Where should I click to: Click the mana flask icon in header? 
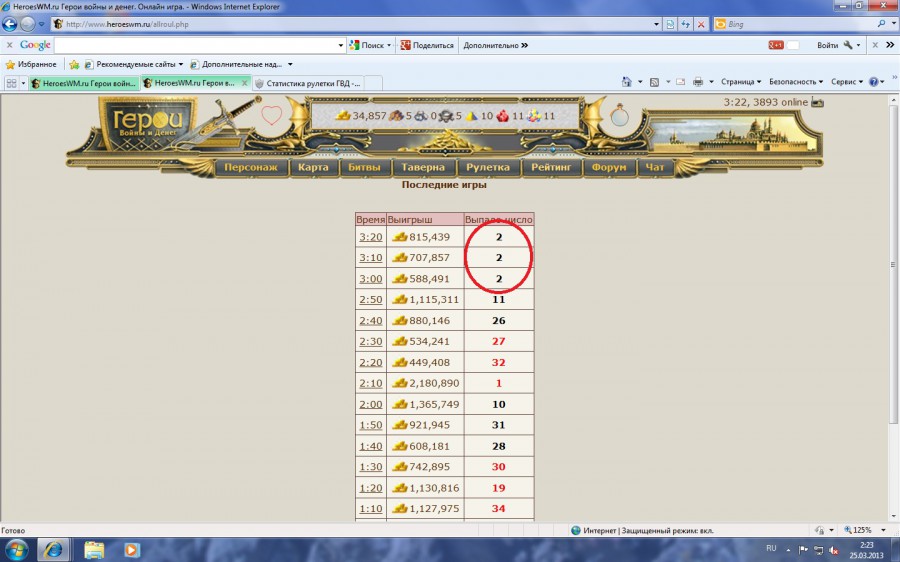(x=620, y=116)
